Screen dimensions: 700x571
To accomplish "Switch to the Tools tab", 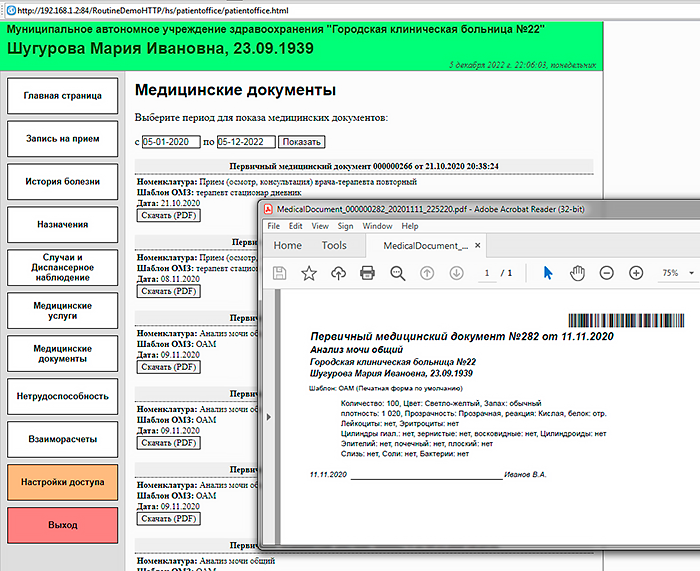I will tap(334, 245).
